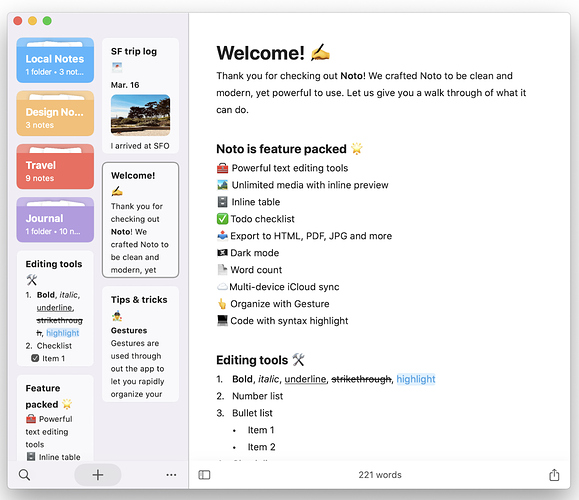Select the SF trip log note card
Screen dimensions: 579x500
click(140, 96)
